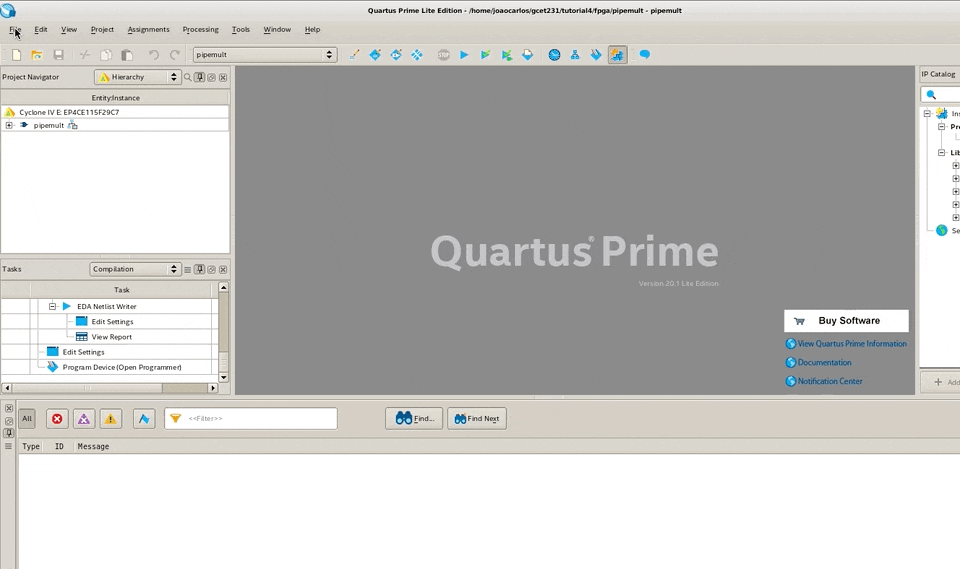Expand the pipemult entity tree node
The height and width of the screenshot is (569, 960).
(9, 125)
